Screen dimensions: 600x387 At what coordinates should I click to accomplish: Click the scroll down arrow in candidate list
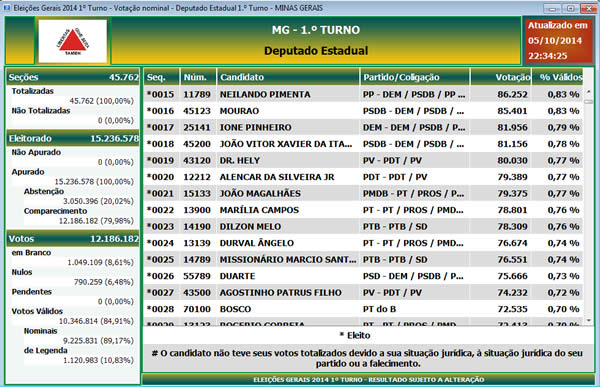[589, 320]
